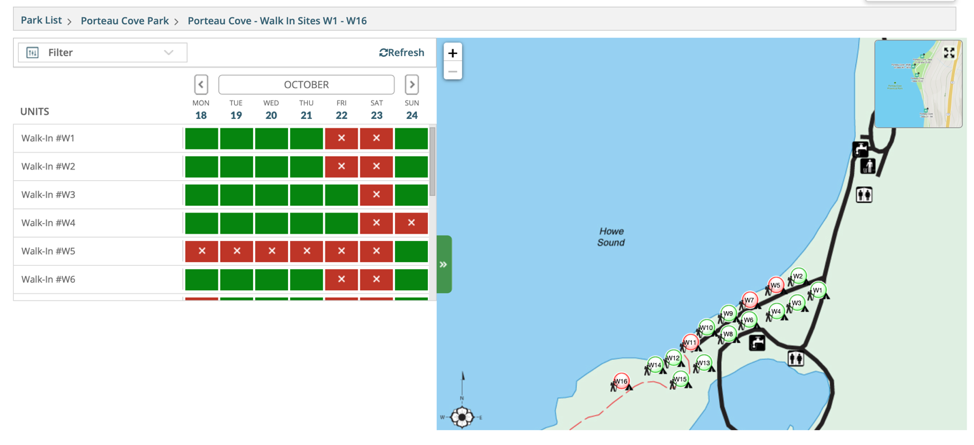Select Walk-In #W1 available Monday 18 cell
This screenshot has width=974, height=445.
coord(201,138)
